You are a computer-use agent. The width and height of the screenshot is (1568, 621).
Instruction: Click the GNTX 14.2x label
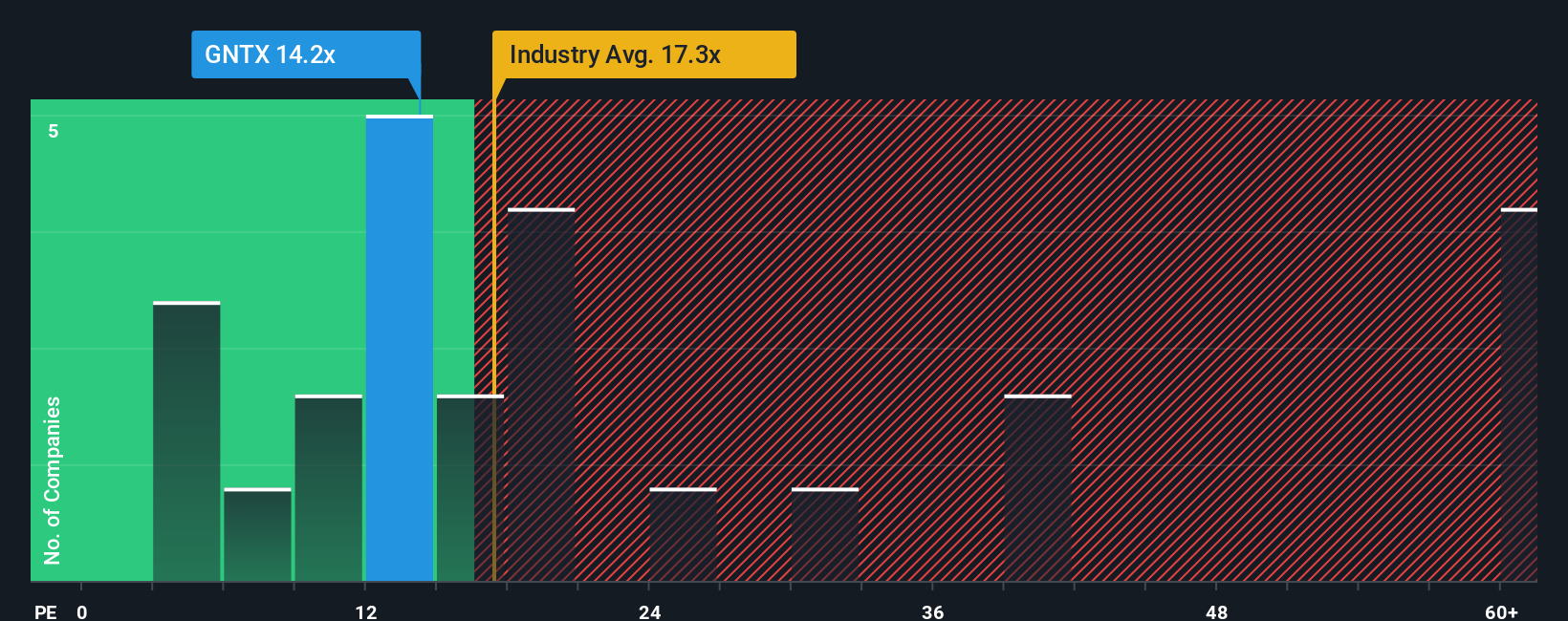pos(306,54)
